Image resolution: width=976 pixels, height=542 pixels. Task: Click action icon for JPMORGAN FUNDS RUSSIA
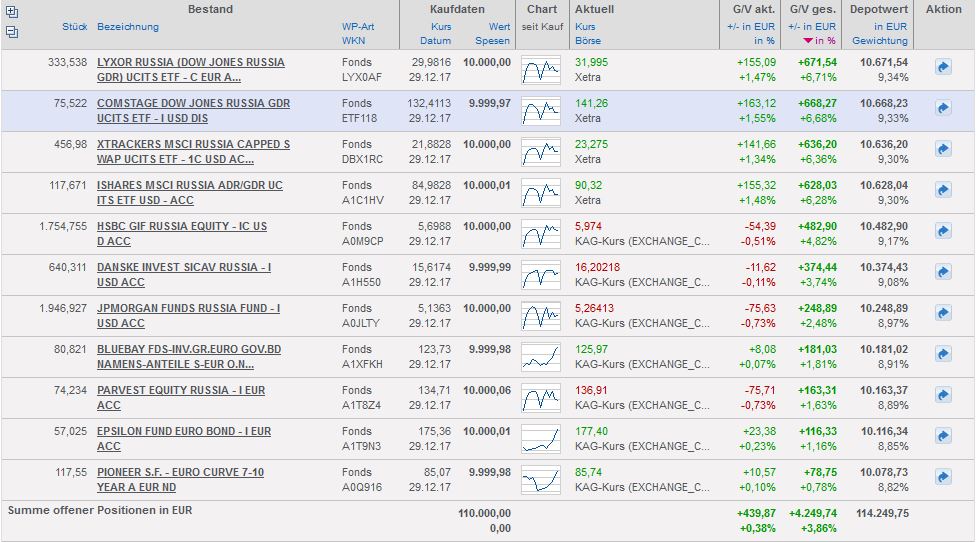click(x=943, y=312)
